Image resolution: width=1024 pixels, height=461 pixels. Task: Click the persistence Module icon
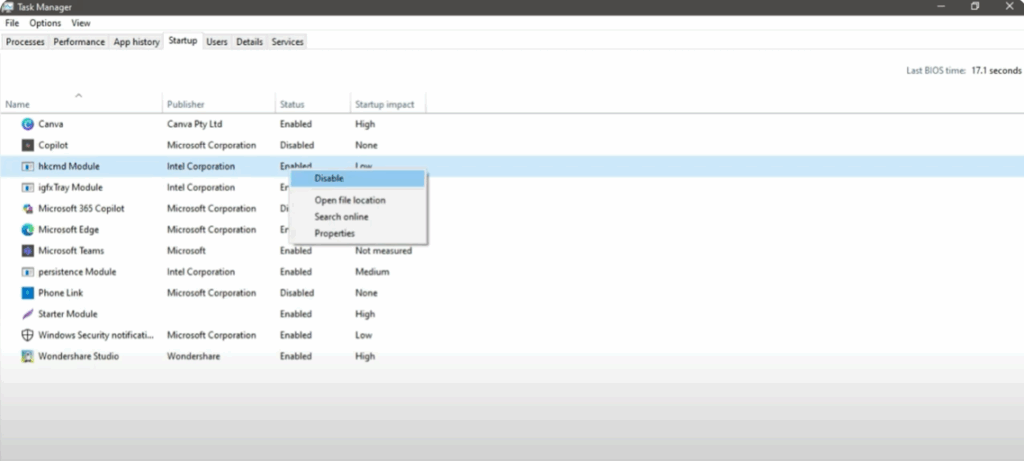27,272
